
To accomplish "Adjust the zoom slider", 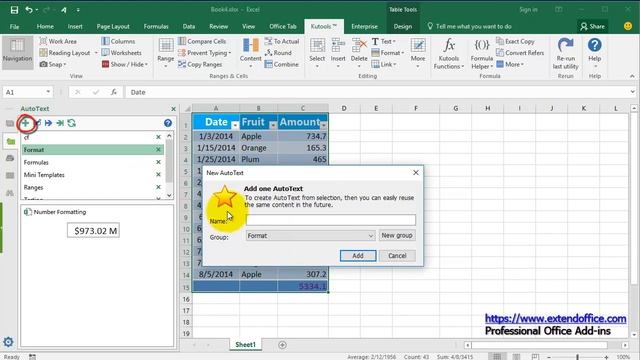I will (578, 357).
